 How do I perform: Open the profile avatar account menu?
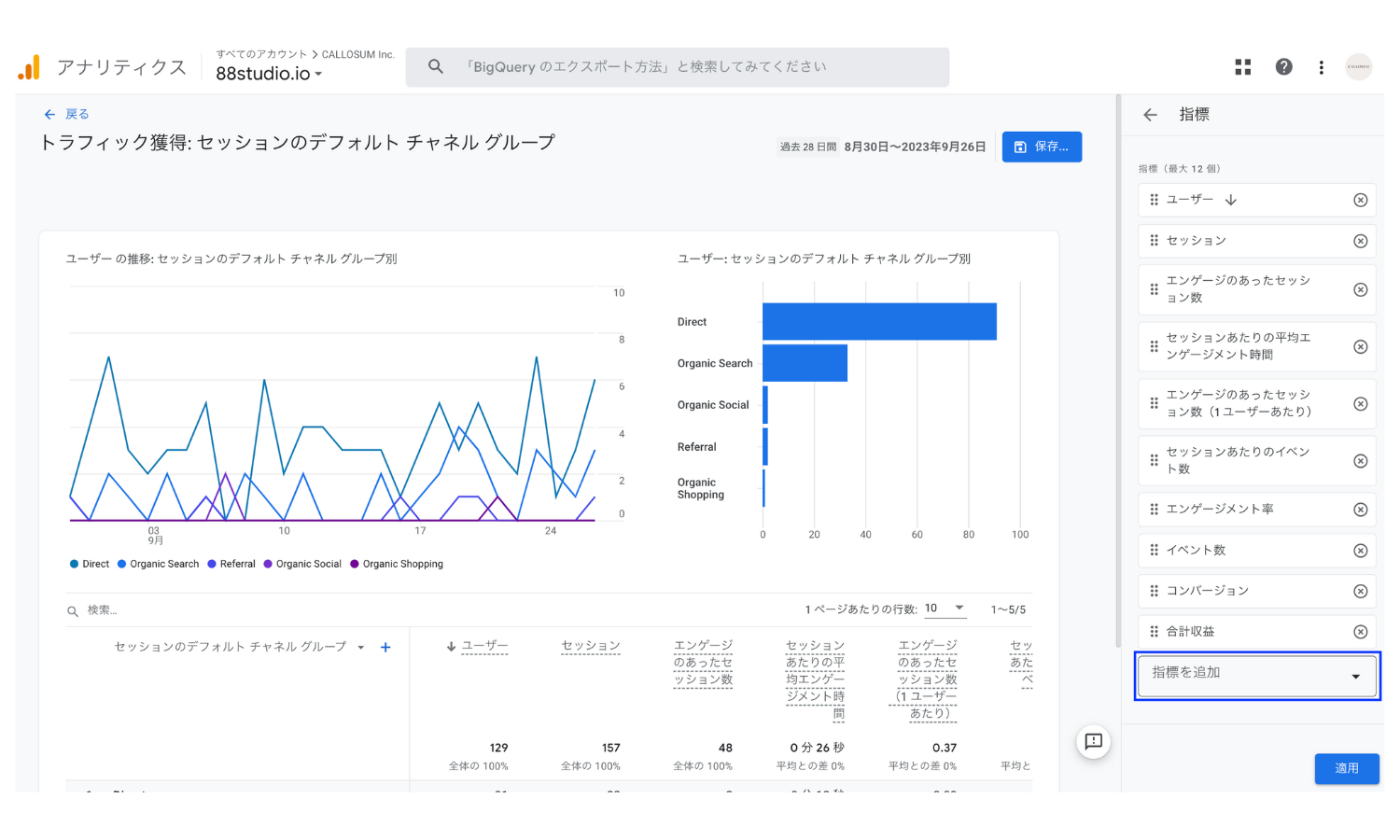[x=1359, y=66]
